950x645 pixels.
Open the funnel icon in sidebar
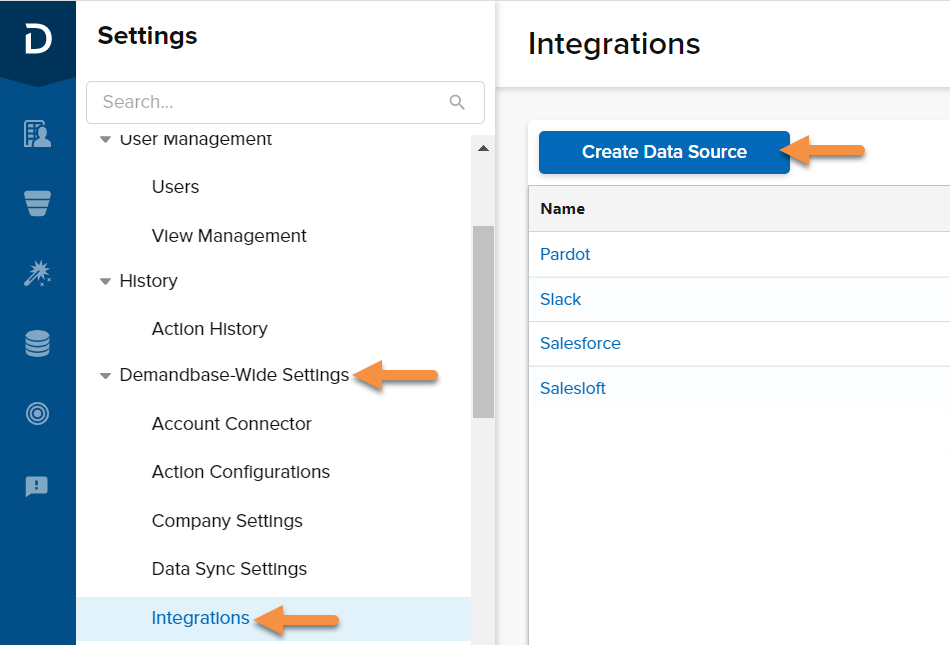click(38, 203)
